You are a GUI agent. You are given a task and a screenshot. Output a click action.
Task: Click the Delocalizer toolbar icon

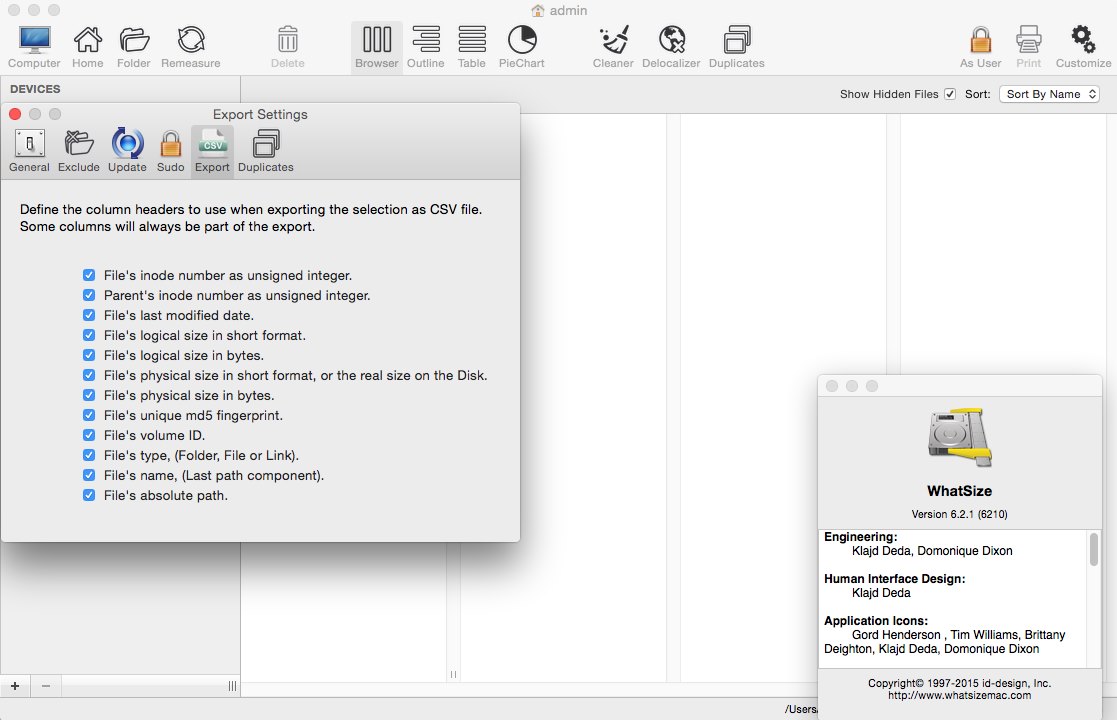pos(672,47)
